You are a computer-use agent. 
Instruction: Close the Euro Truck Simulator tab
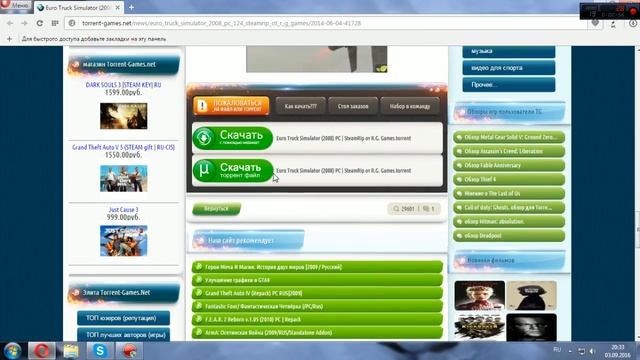coord(118,8)
